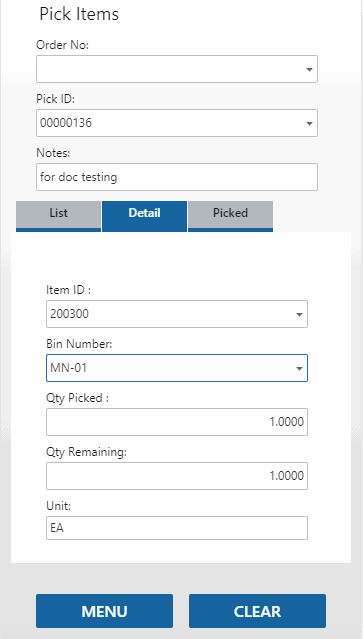The width and height of the screenshot is (363, 639).
Task: Open the Order No dropdown arrow
Action: tap(309, 70)
